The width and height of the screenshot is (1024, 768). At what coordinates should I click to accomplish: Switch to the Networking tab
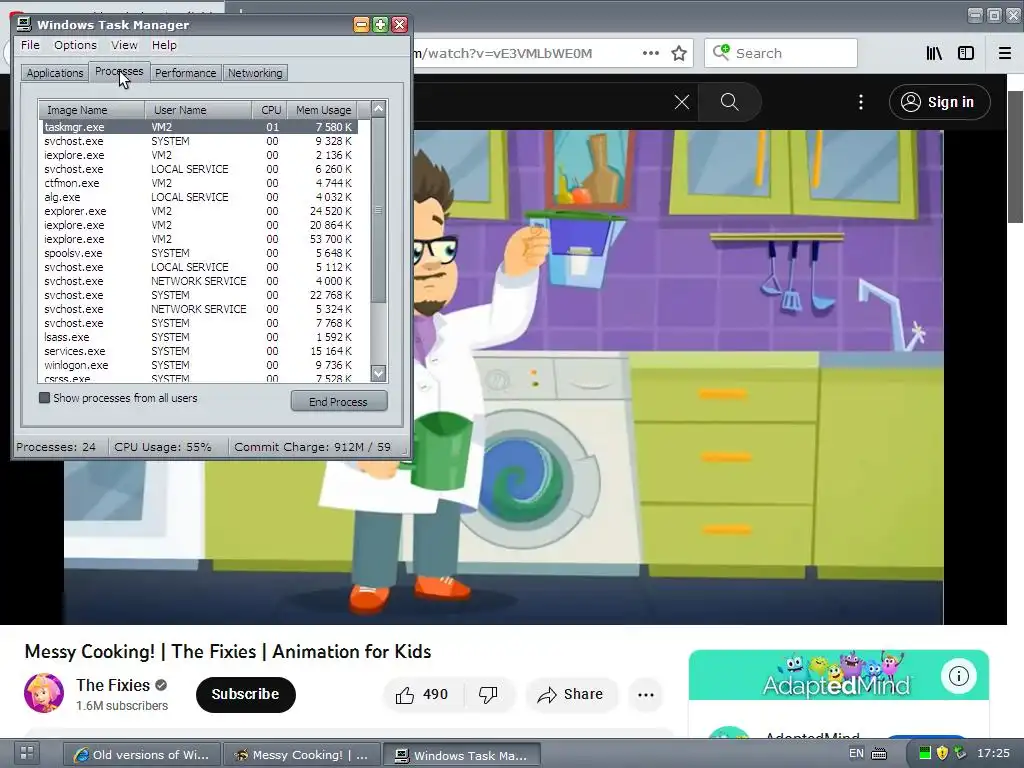coord(255,73)
